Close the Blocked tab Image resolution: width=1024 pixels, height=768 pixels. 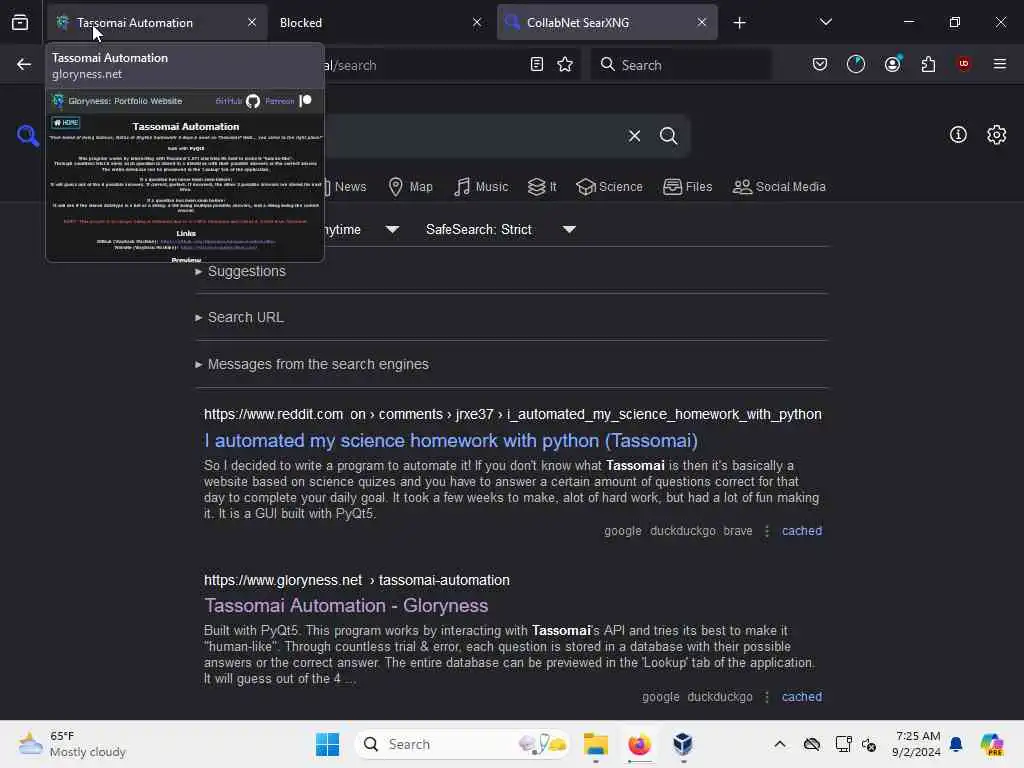tap(477, 22)
